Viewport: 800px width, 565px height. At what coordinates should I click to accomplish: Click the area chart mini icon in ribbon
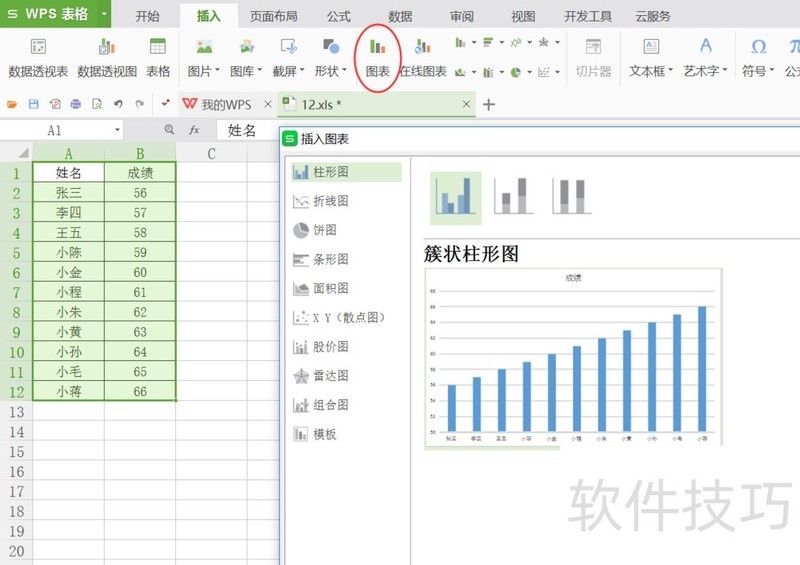(x=461, y=72)
